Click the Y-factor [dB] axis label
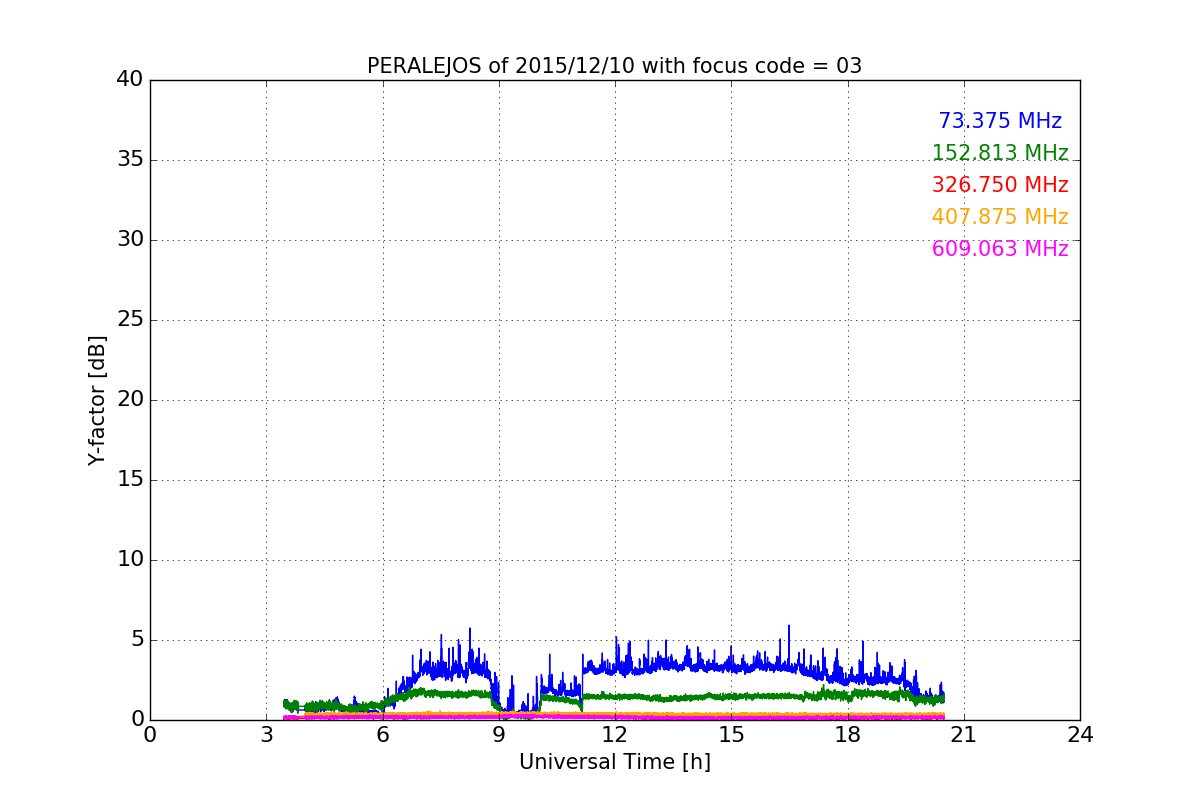The width and height of the screenshot is (1200, 800). 97,400
